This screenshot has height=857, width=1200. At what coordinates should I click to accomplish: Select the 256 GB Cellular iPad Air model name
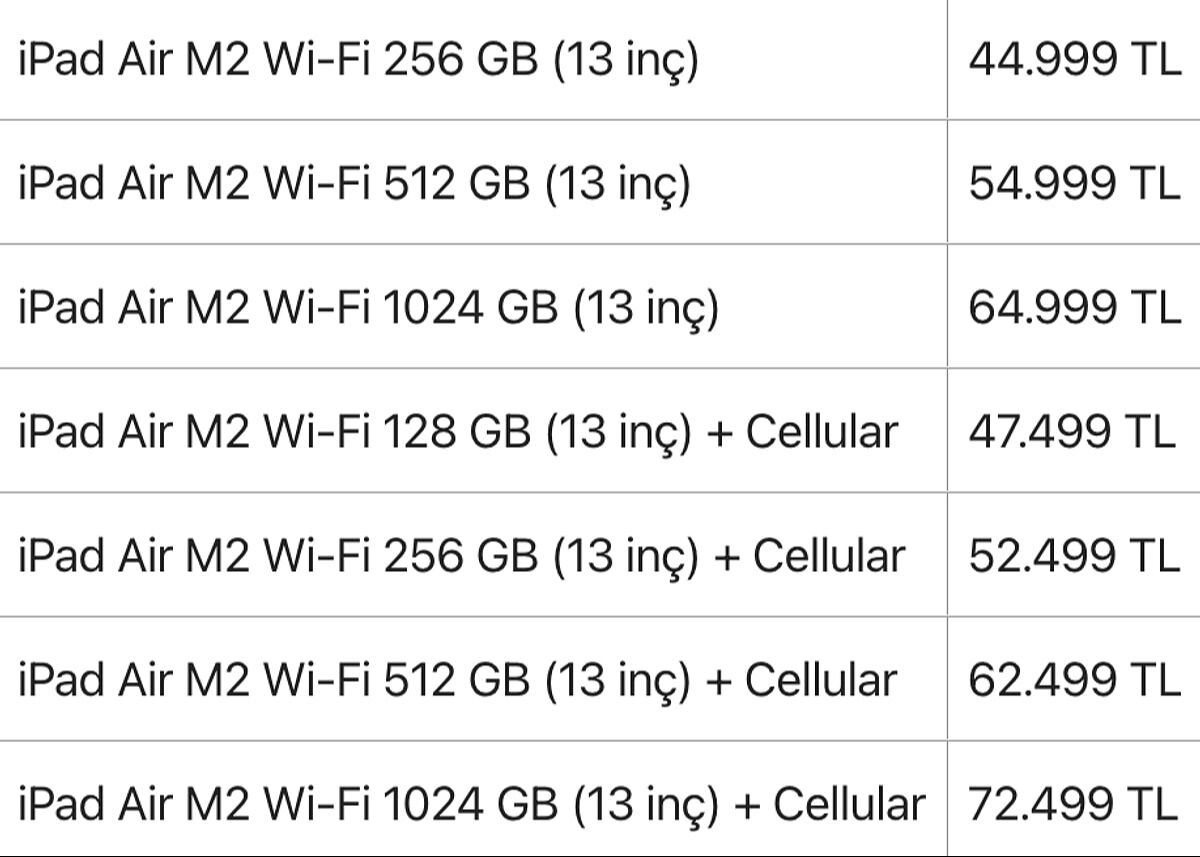point(461,556)
